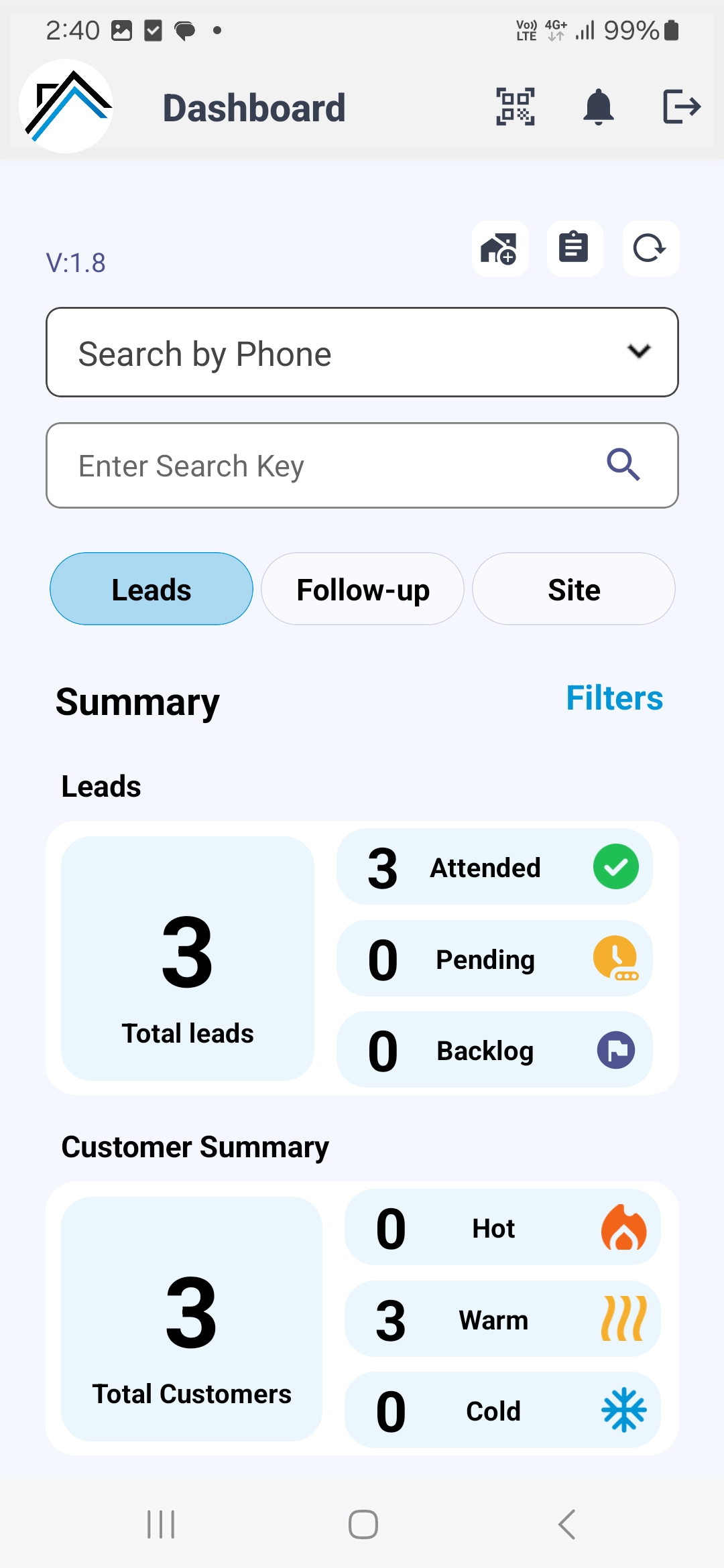Screen dimensions: 724x1568
Task: Open the QR code scanner
Action: tap(515, 107)
